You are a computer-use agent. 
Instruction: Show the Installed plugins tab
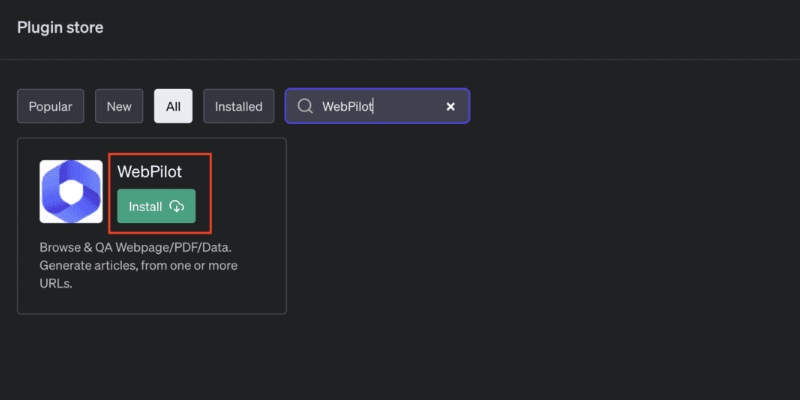[239, 106]
